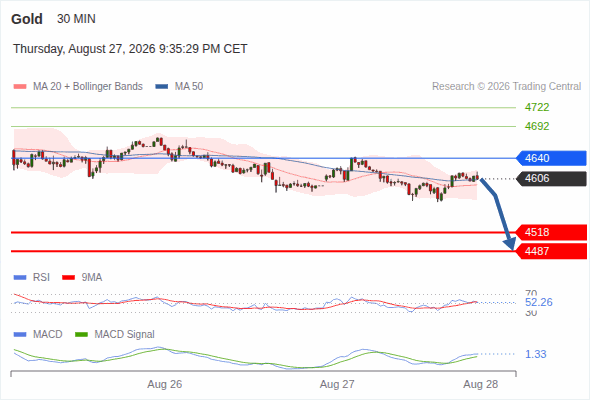Click the MA 20 + Bollinger Bands legend swatch
The width and height of the screenshot is (590, 400).
pos(20,87)
